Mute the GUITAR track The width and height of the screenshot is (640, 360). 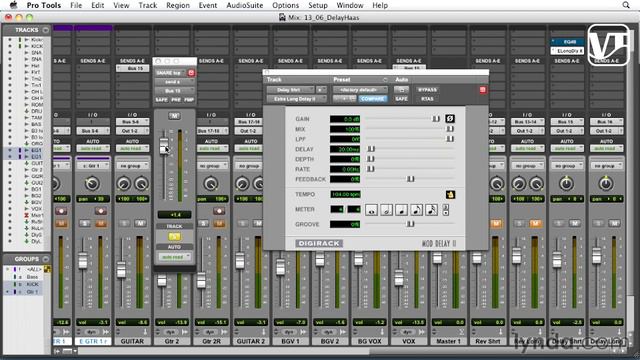140,223
